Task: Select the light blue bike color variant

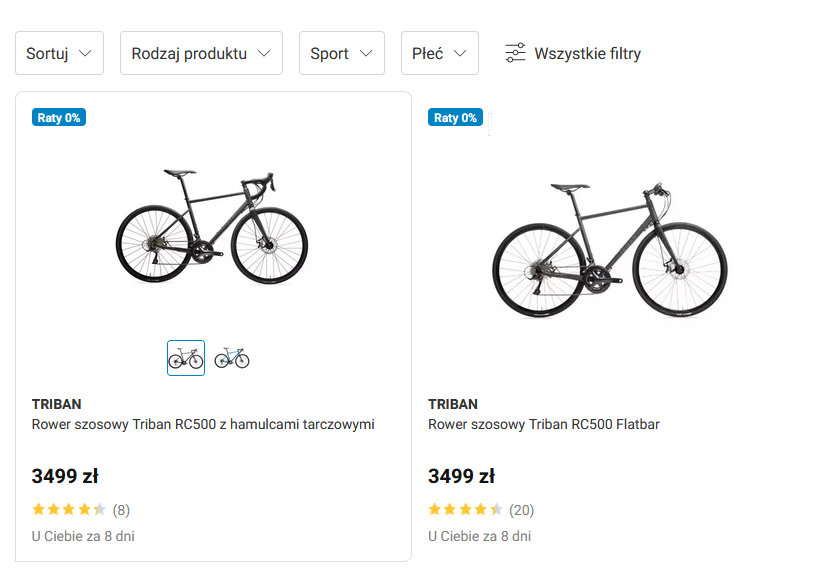Action: tap(232, 358)
